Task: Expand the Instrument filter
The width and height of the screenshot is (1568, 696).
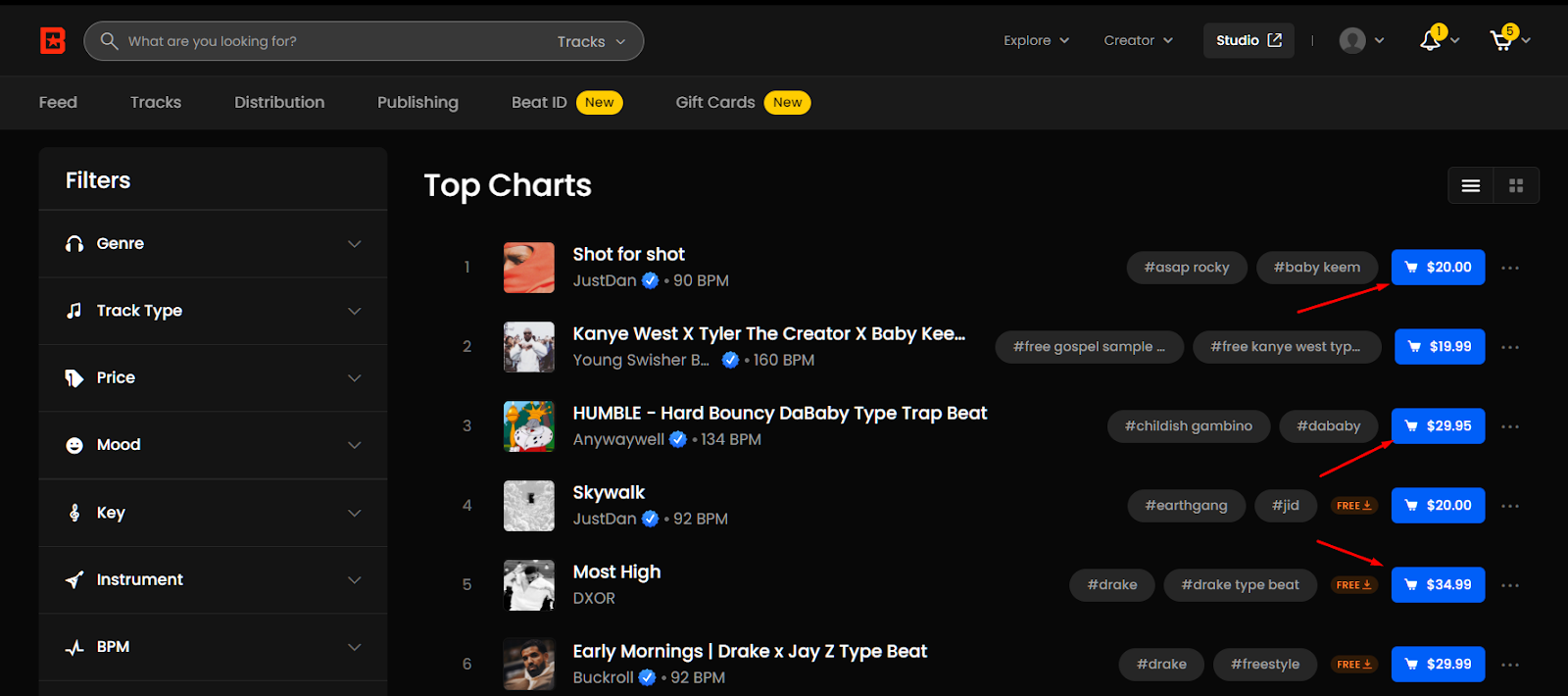Action: pyautogui.click(x=213, y=579)
